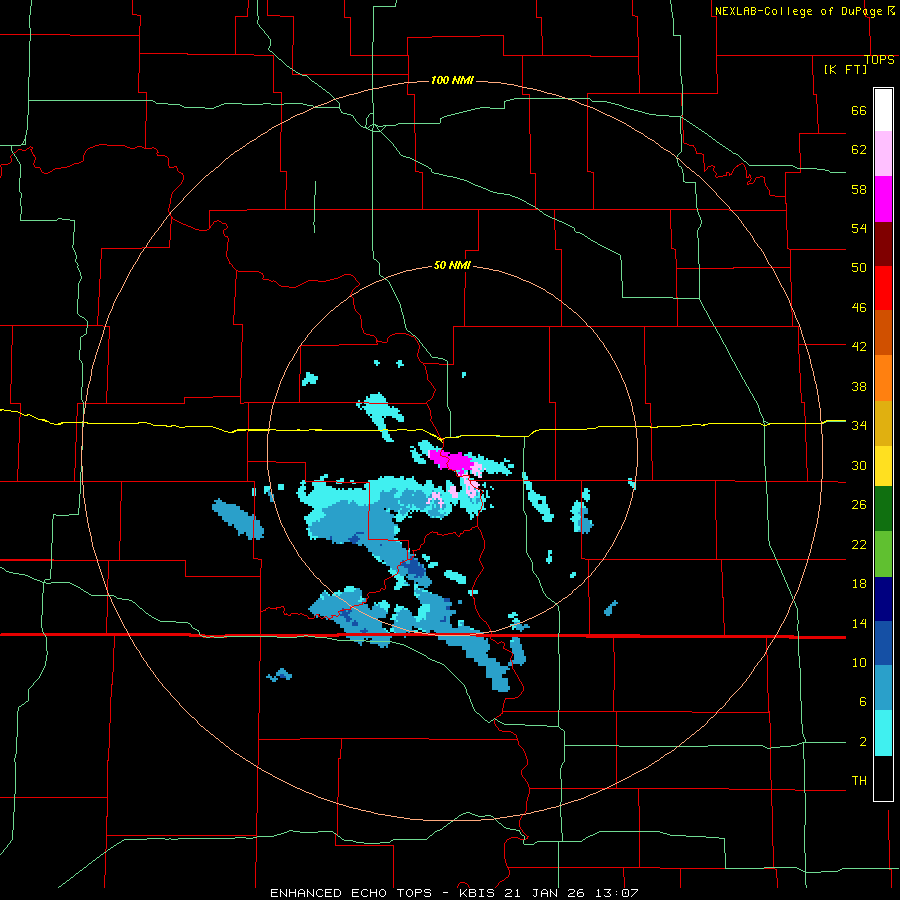Click the 34 legend value
Viewport: 900px width, 900px height.
point(859,426)
